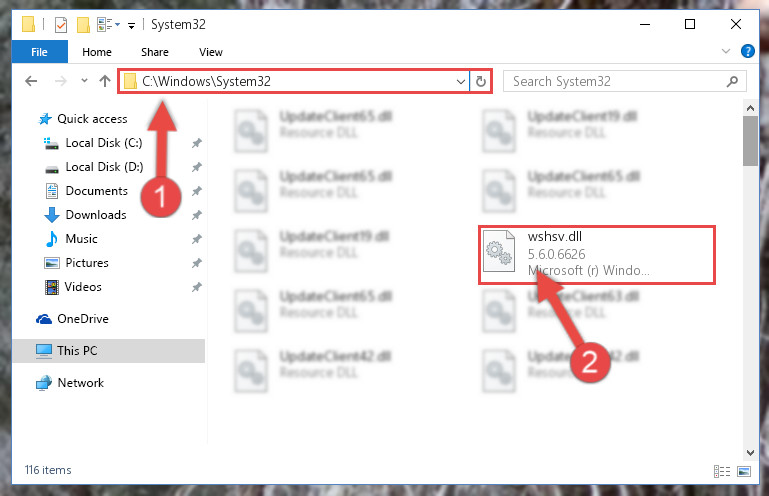Click the vertical scrollbar thumb
Screen dimensions: 769x496
[750, 141]
